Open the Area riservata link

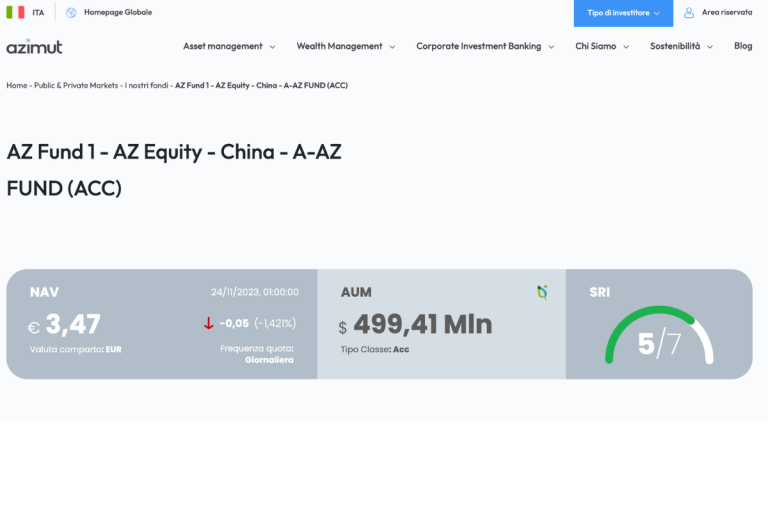pyautogui.click(x=727, y=12)
